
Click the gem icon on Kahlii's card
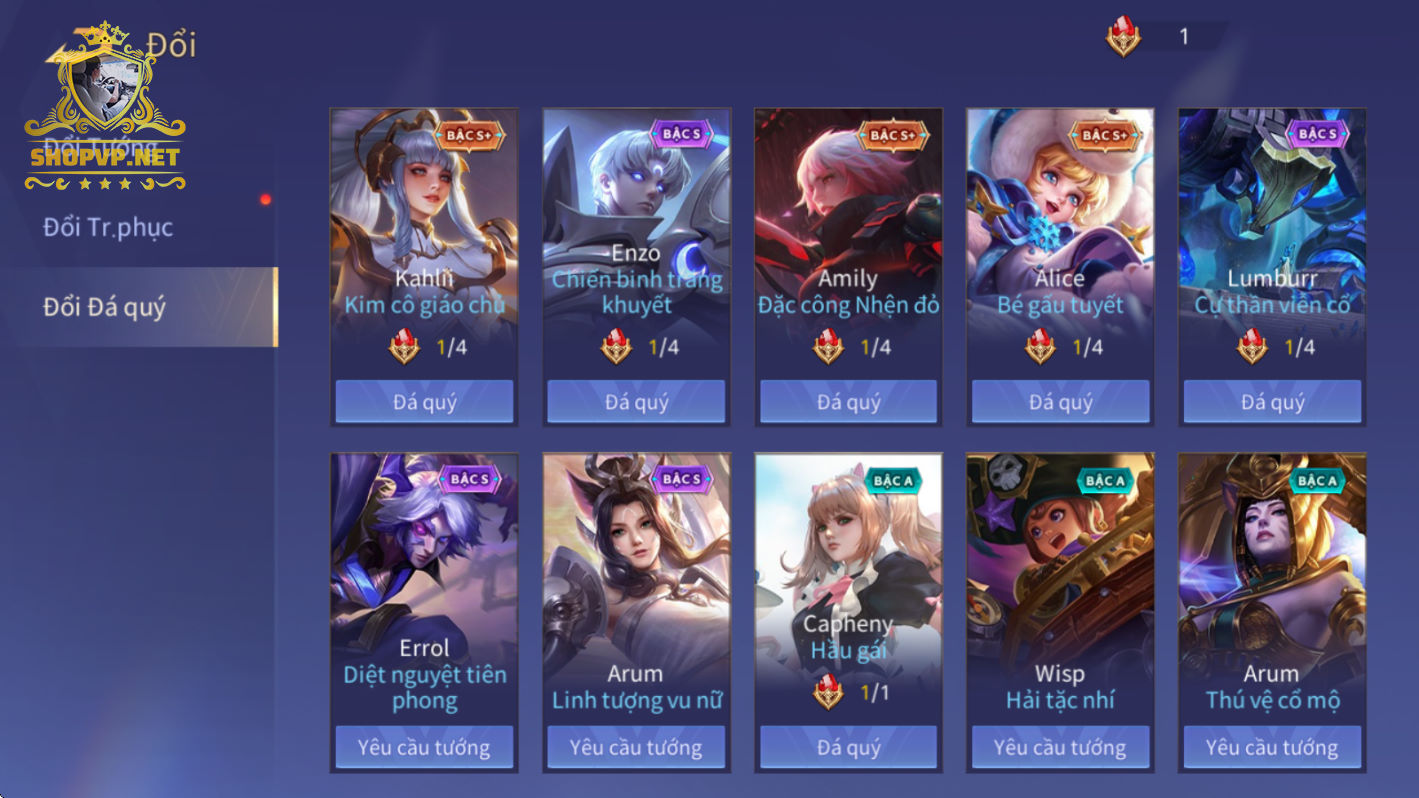[404, 347]
